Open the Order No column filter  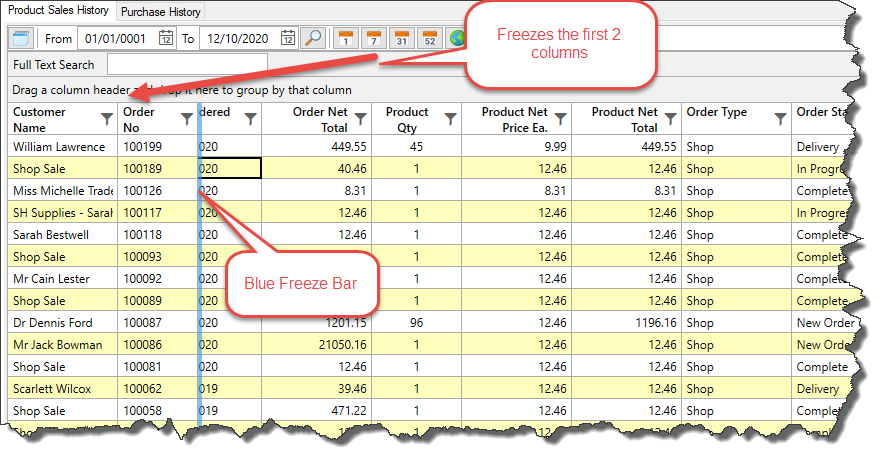(187, 119)
